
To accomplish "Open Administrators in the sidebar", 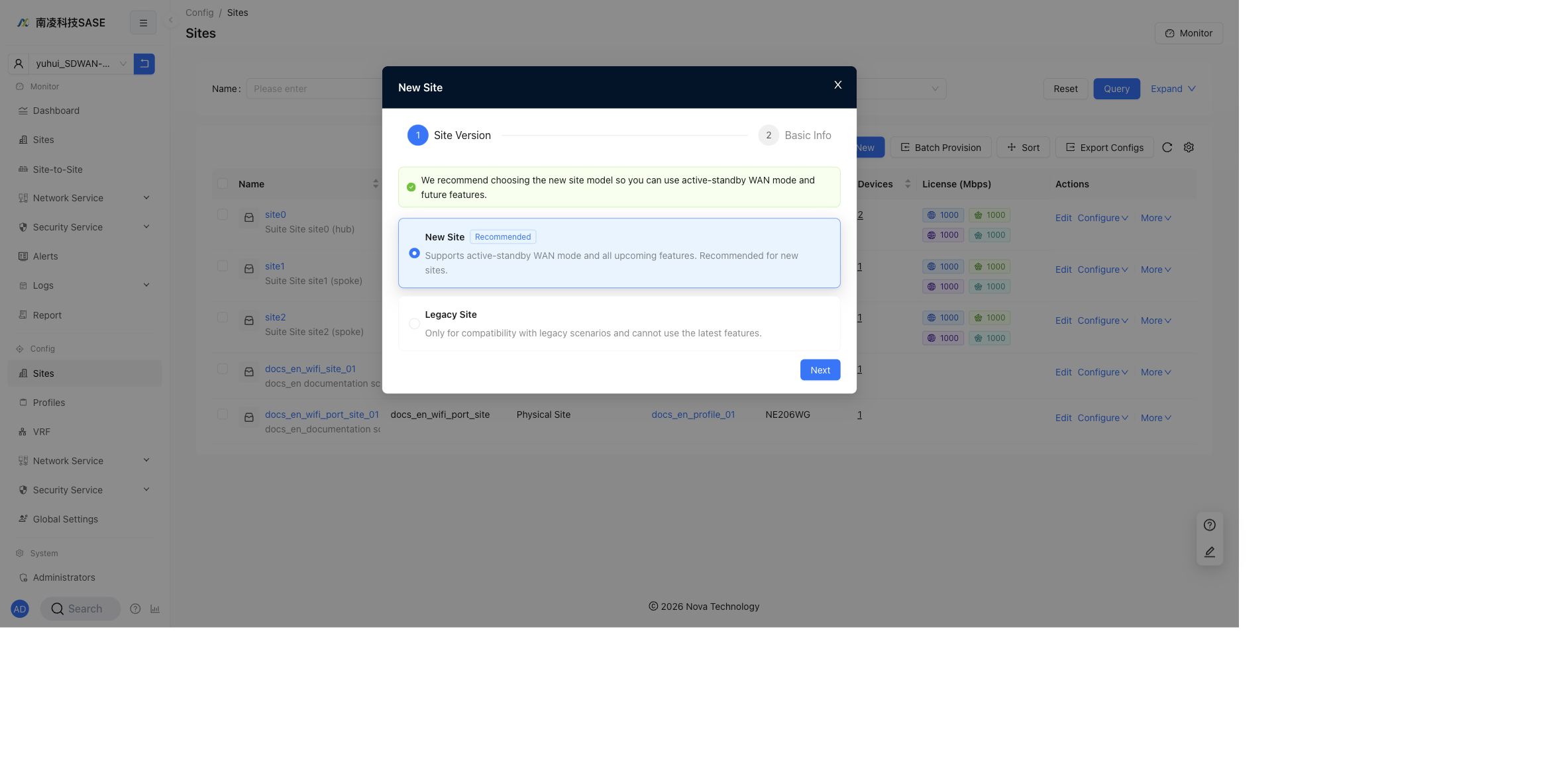I will point(85,577).
